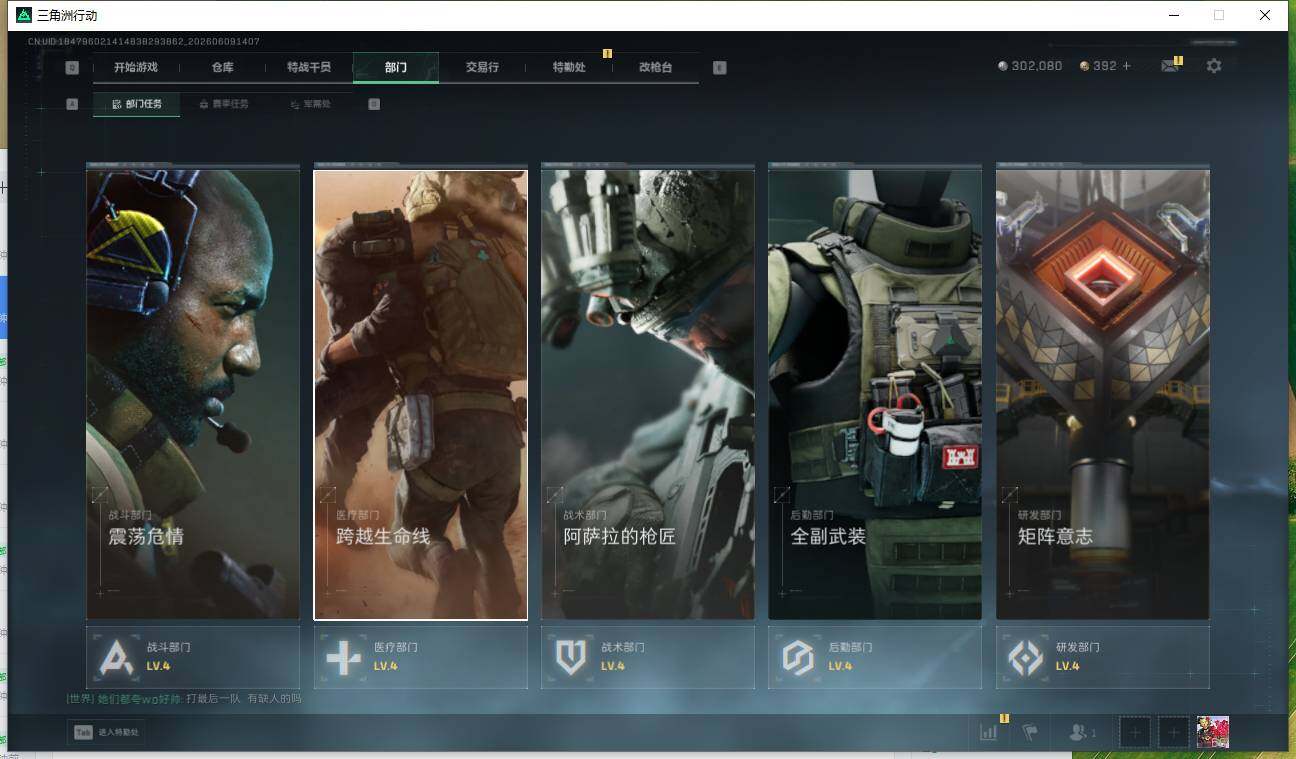
Task: Open the 阿萨拉的枪匠 tactical mission card
Action: [x=648, y=394]
